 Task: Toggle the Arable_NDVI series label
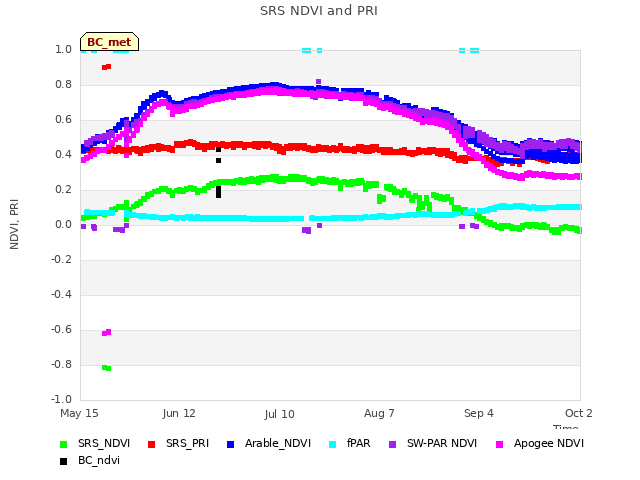(278, 444)
